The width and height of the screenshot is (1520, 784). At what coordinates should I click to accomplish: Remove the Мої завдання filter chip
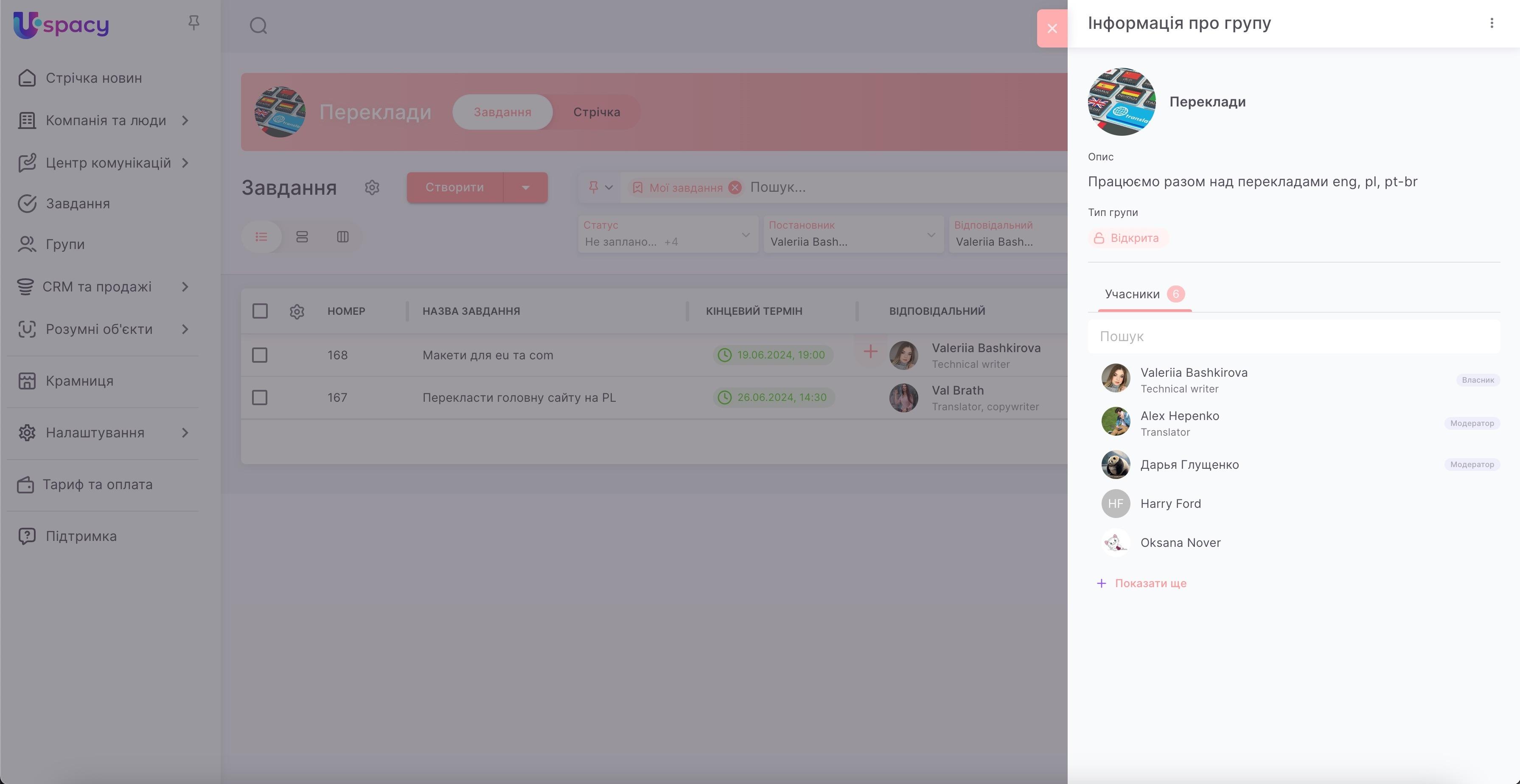[735, 188]
